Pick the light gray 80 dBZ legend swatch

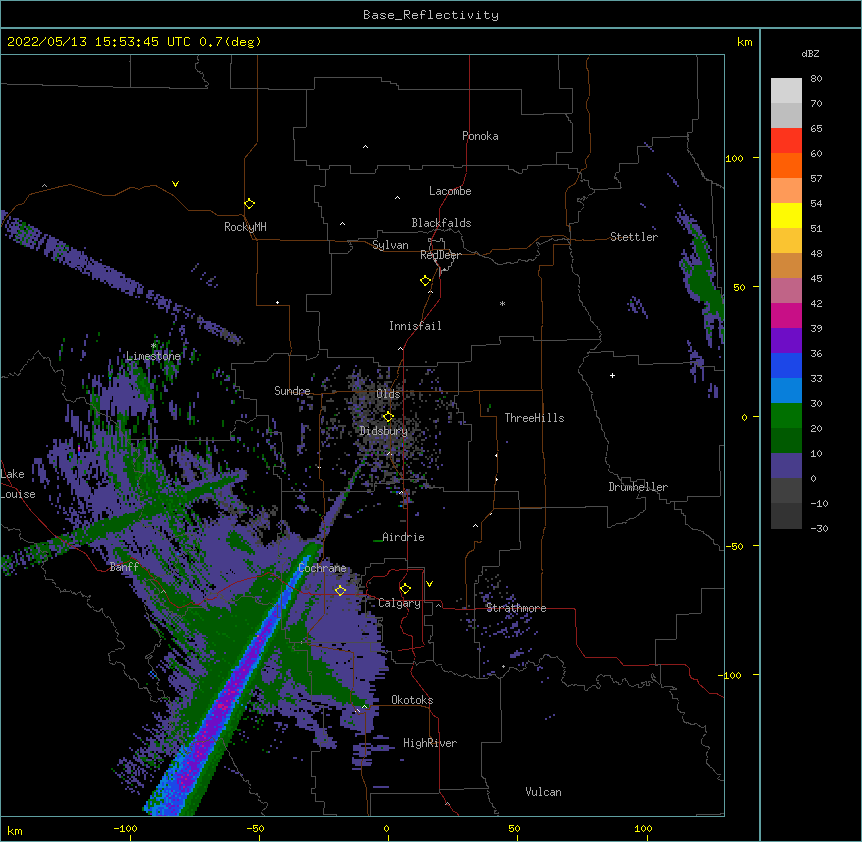(786, 91)
